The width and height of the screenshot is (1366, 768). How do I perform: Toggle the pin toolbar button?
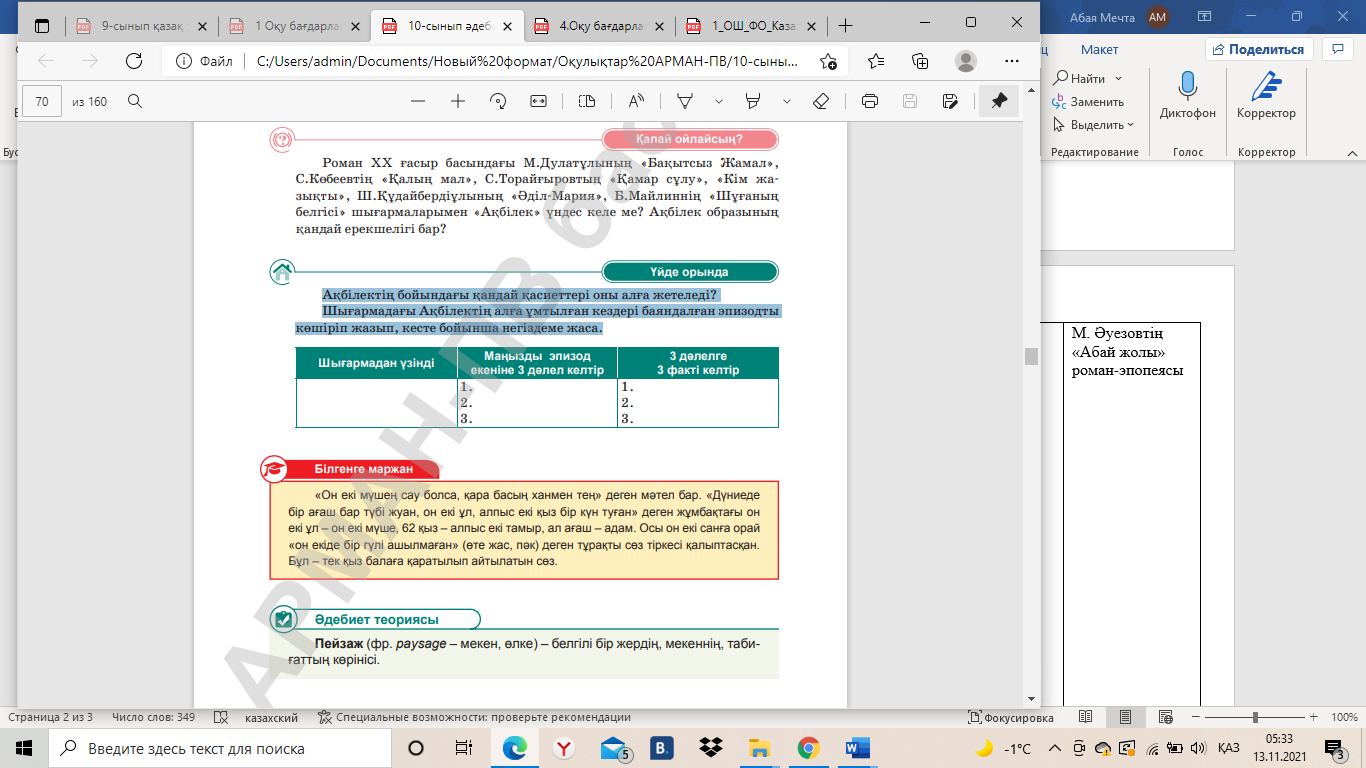point(998,101)
